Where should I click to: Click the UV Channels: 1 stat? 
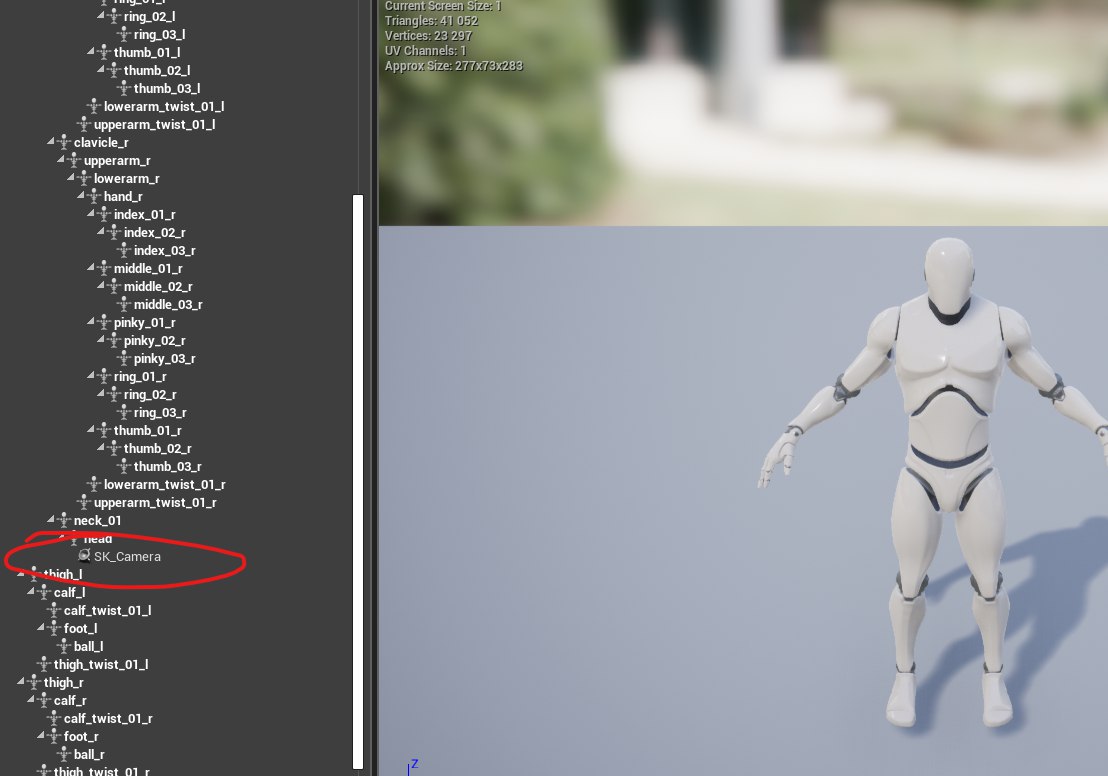425,51
